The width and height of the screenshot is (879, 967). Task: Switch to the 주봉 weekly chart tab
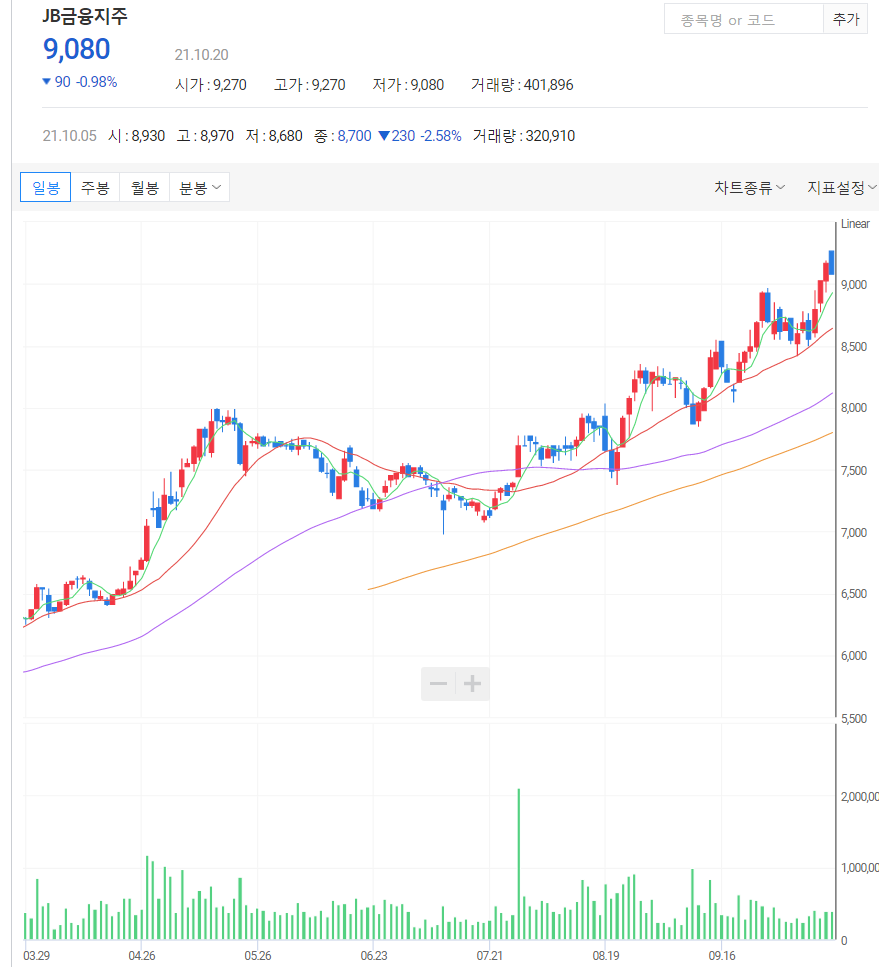tap(95, 187)
